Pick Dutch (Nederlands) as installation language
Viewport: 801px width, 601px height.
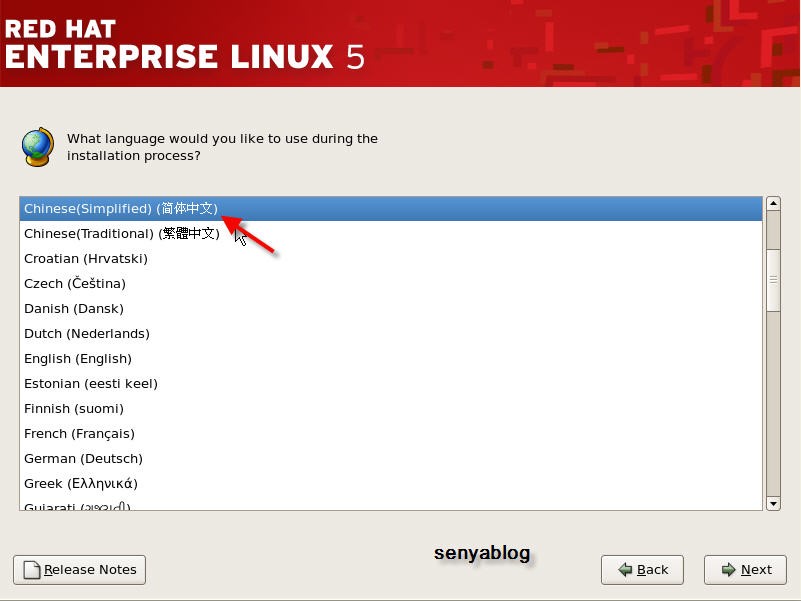pyautogui.click(x=391, y=334)
